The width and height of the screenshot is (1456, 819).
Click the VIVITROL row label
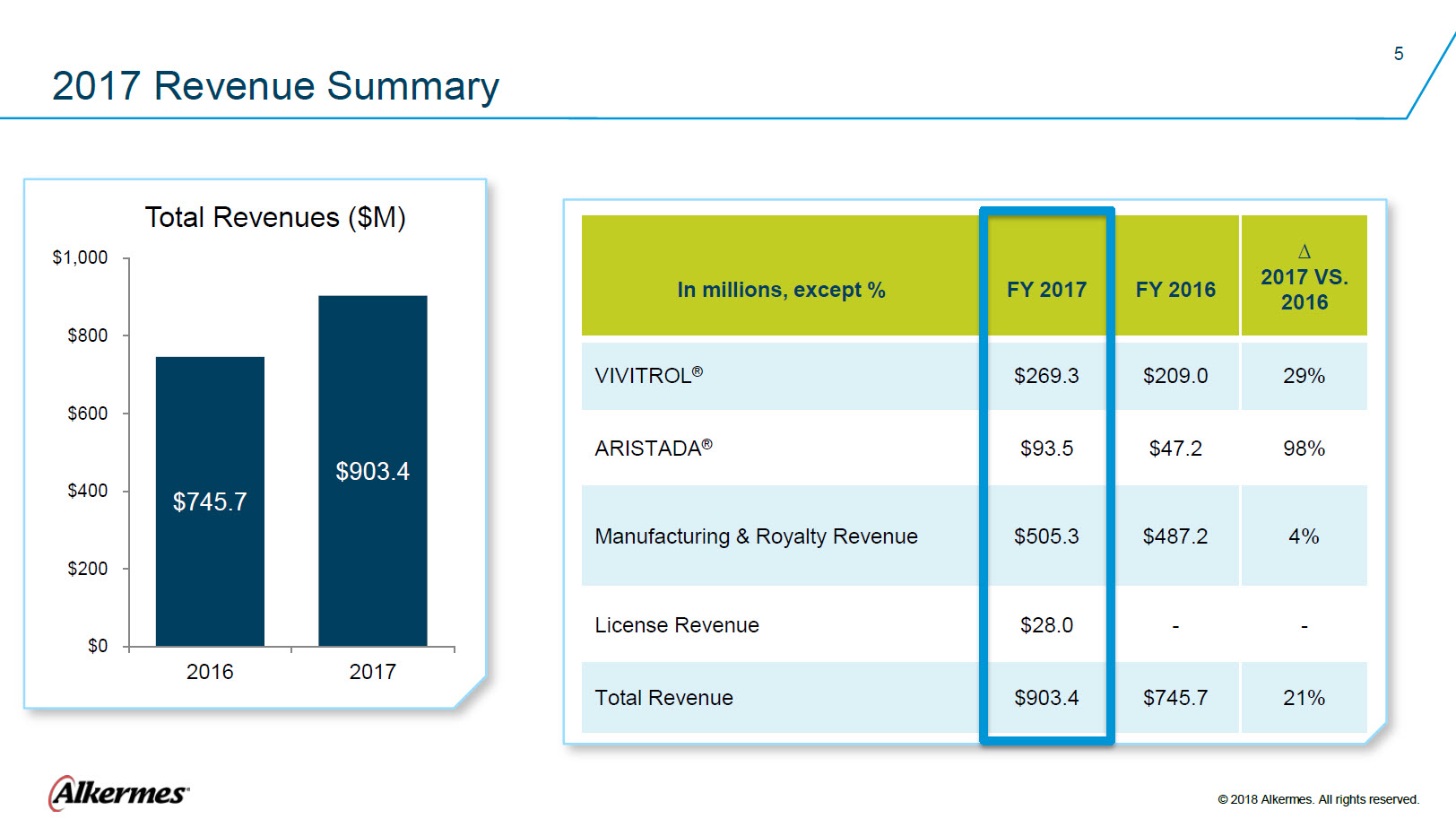649,375
